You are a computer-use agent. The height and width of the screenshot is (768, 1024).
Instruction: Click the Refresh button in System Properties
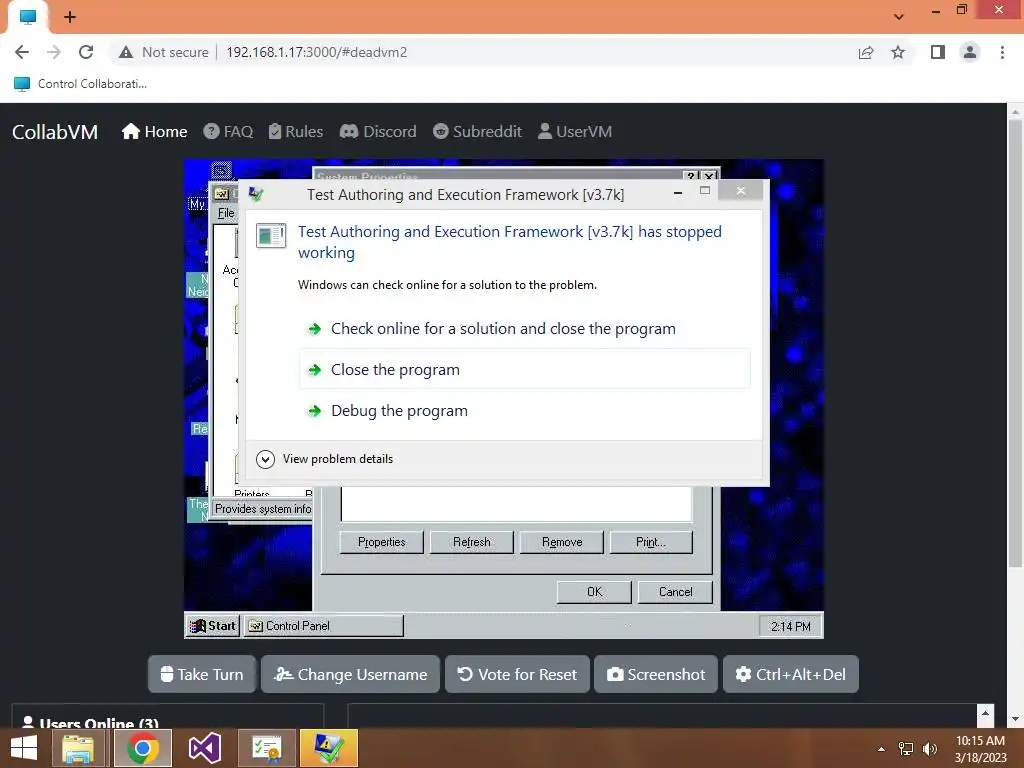472,542
